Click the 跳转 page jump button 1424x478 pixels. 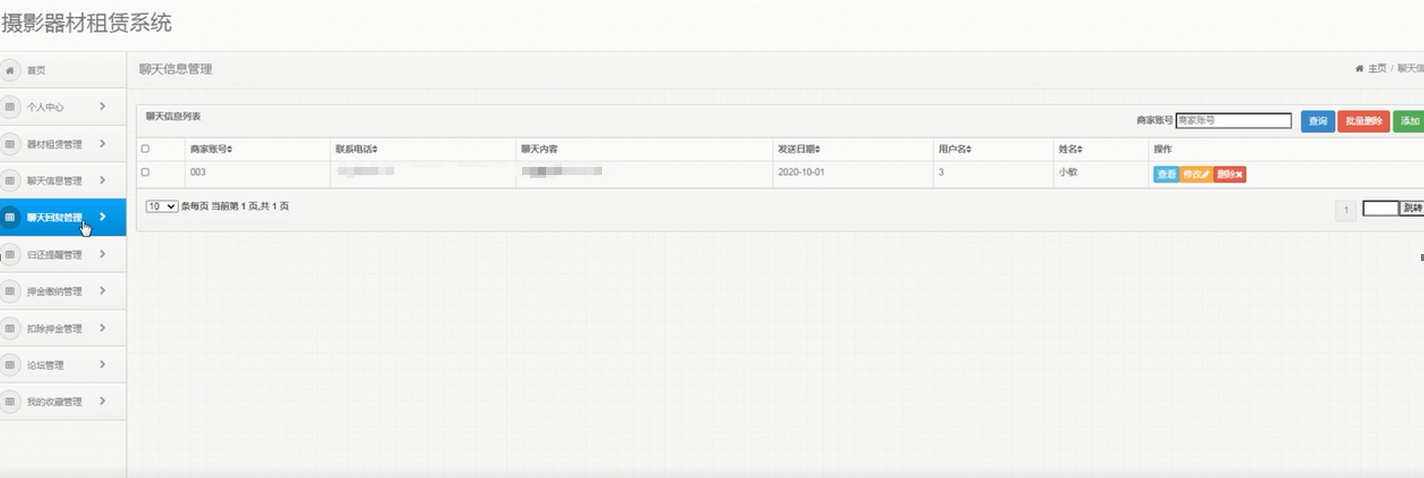click(x=1412, y=209)
